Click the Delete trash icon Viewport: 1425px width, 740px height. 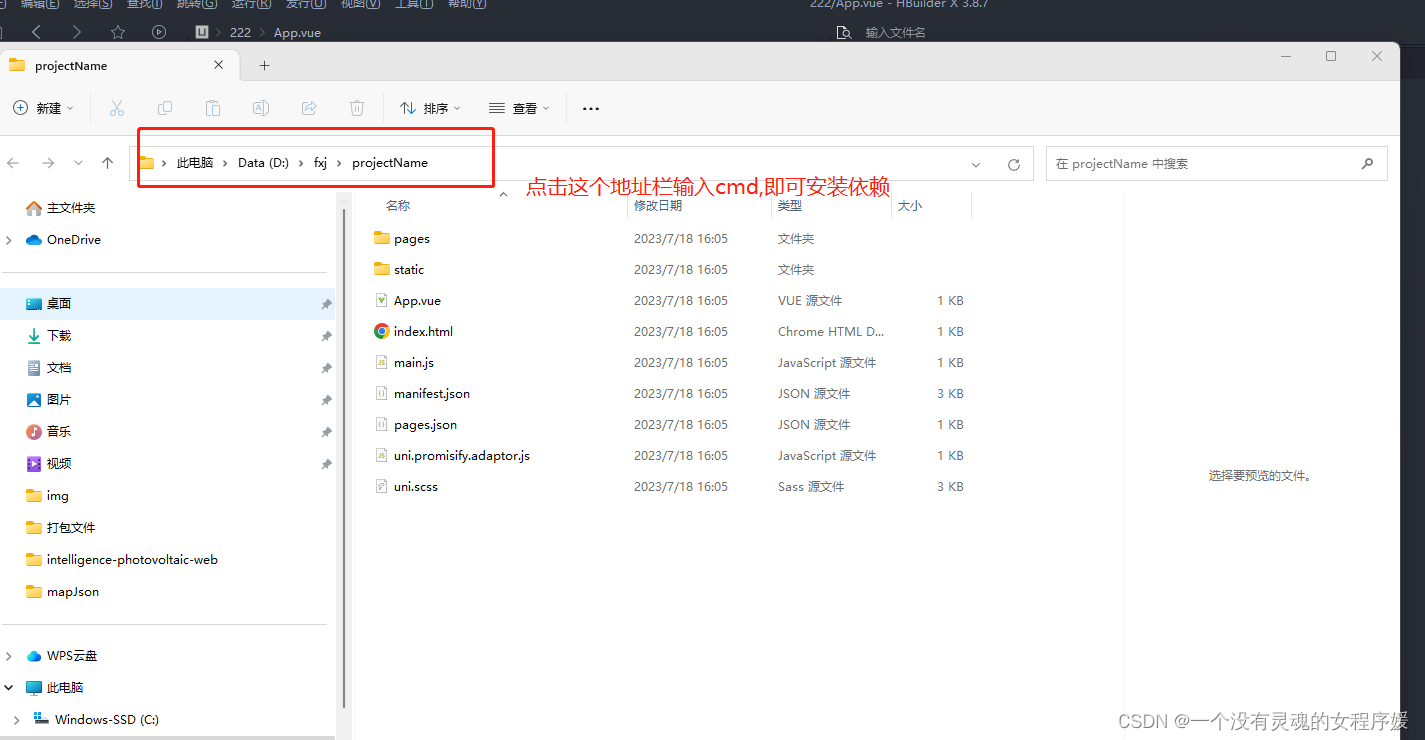357,108
